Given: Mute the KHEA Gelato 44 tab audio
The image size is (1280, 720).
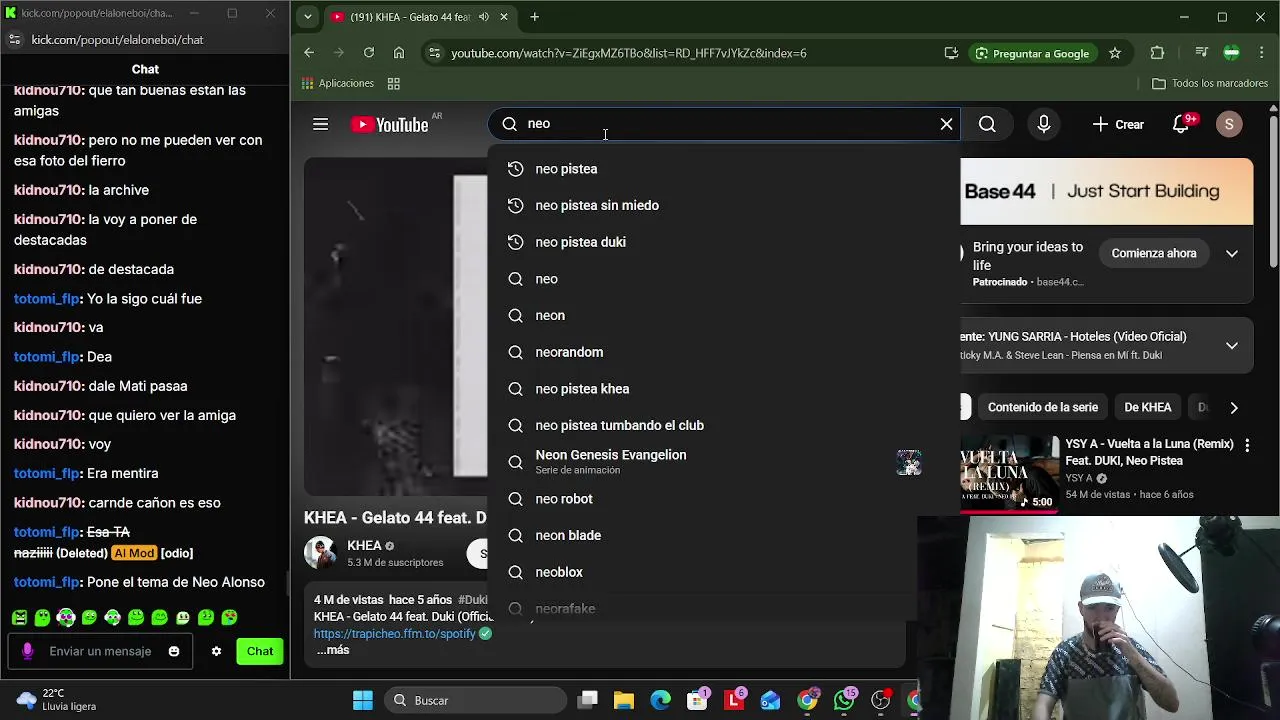Looking at the screenshot, I should [x=484, y=17].
